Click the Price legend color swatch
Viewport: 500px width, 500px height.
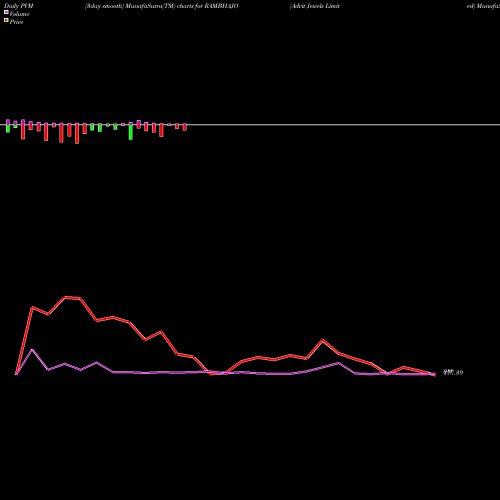(x=6, y=21)
